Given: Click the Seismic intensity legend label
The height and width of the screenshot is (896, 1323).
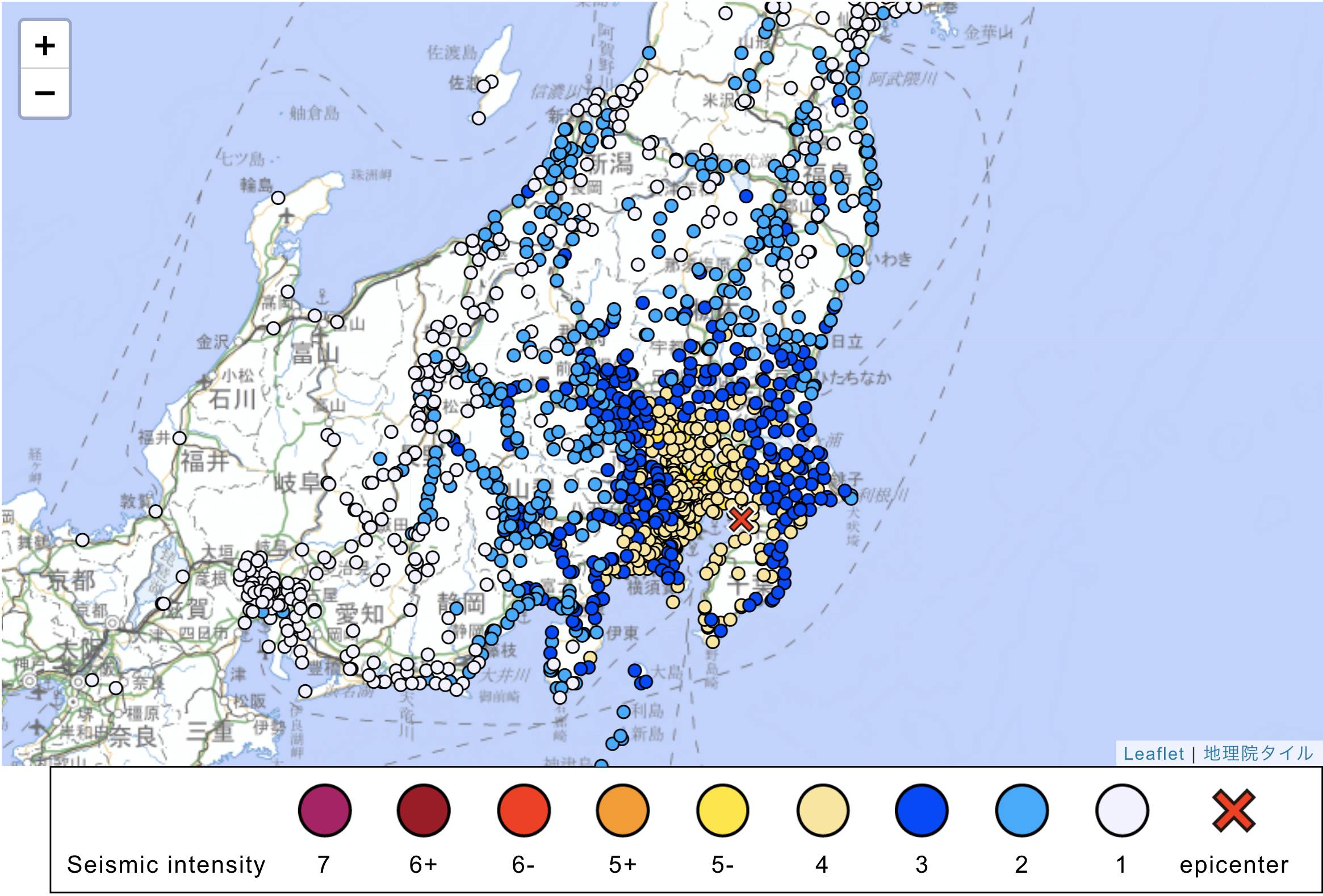Looking at the screenshot, I should coord(166,865).
